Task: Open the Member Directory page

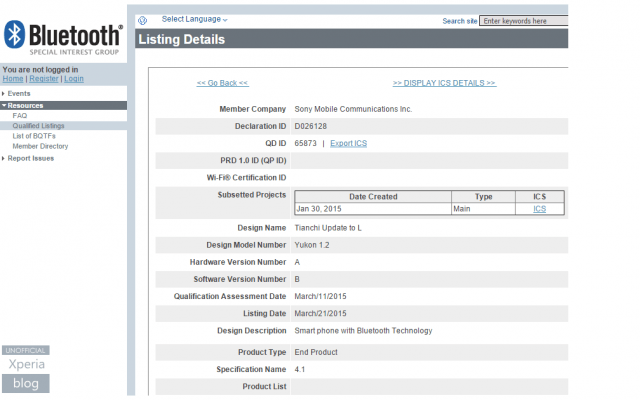Action: (x=40, y=146)
